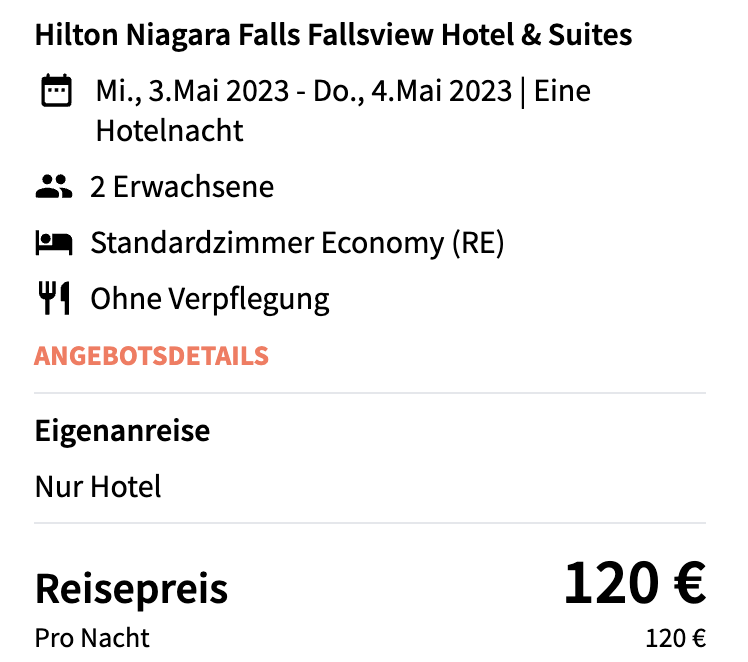
Task: Click the Ohne Verpflegung board label
Action: coord(210,300)
